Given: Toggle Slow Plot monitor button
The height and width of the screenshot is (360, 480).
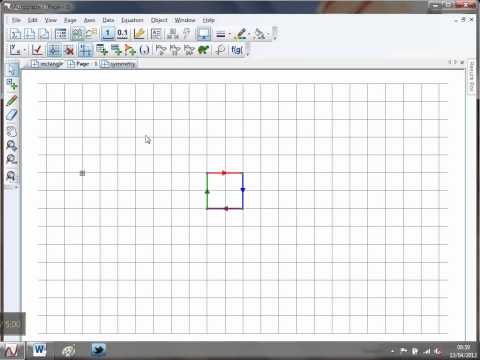Looking at the screenshot, I should point(203,34).
